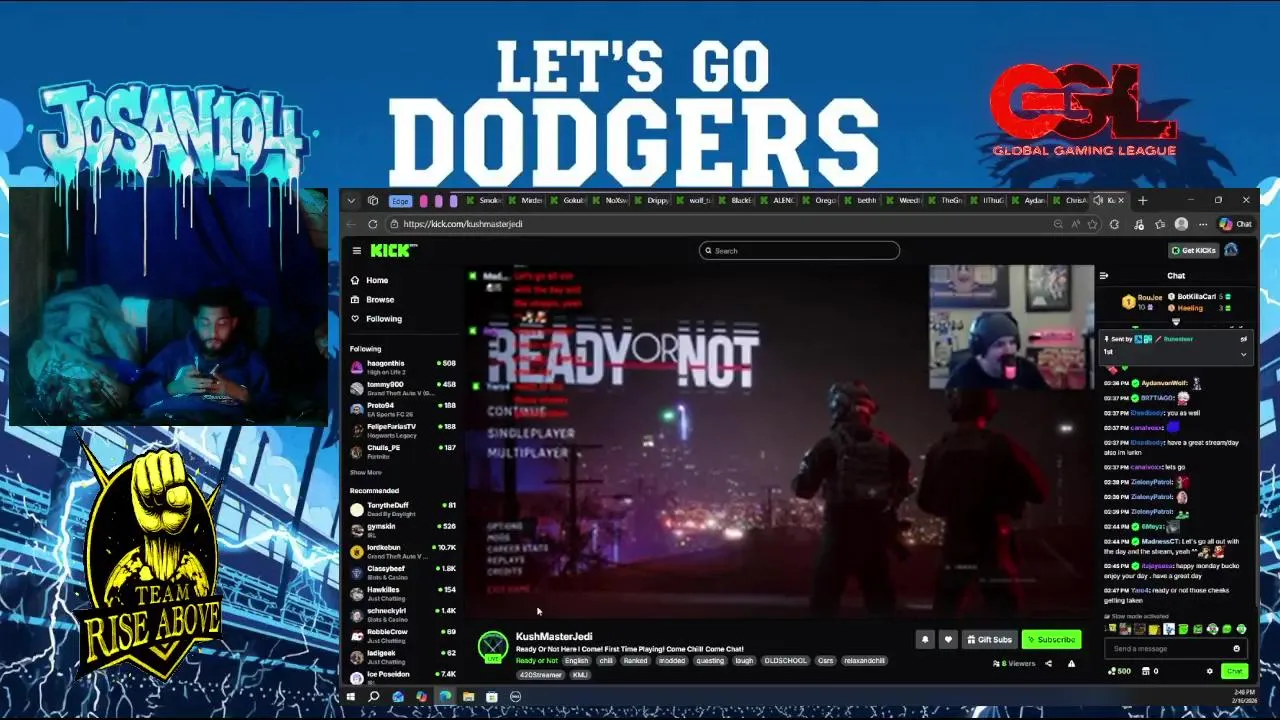The height and width of the screenshot is (720, 1280).
Task: Click the browser address bar URL
Action: [463, 224]
